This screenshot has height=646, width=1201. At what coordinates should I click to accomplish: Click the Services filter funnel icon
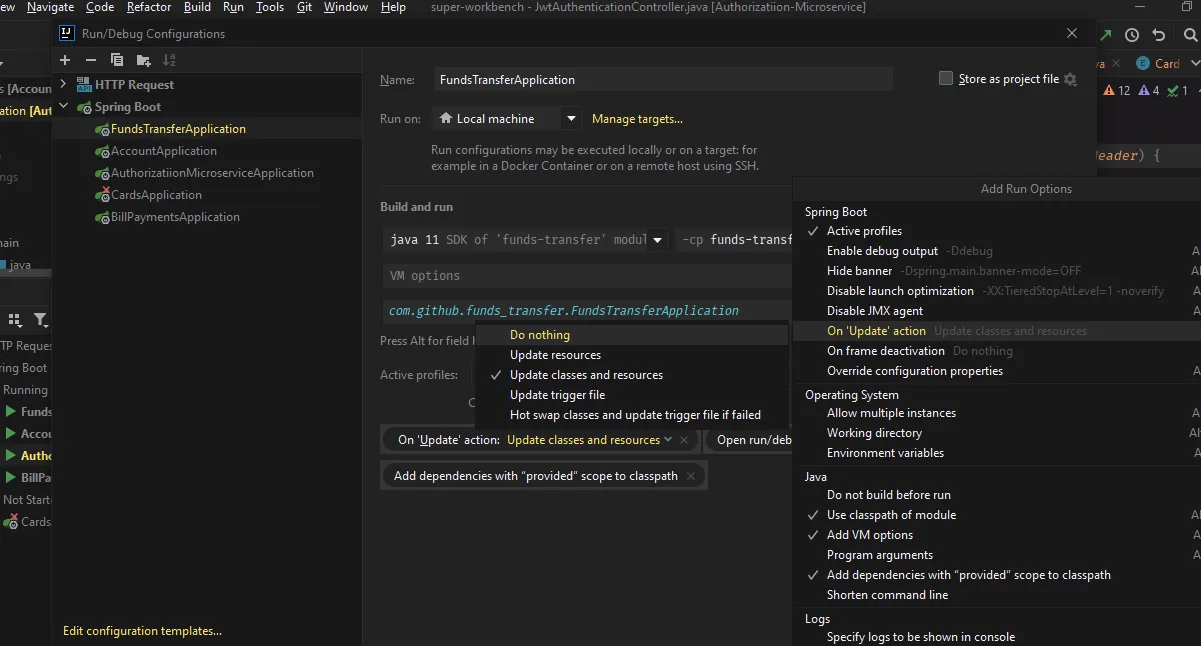(40, 320)
